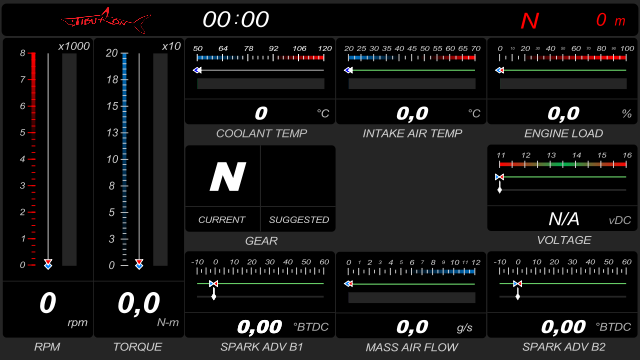640x360 pixels.
Task: Click the mass air flow blue scale bar
Action: click(x=411, y=271)
